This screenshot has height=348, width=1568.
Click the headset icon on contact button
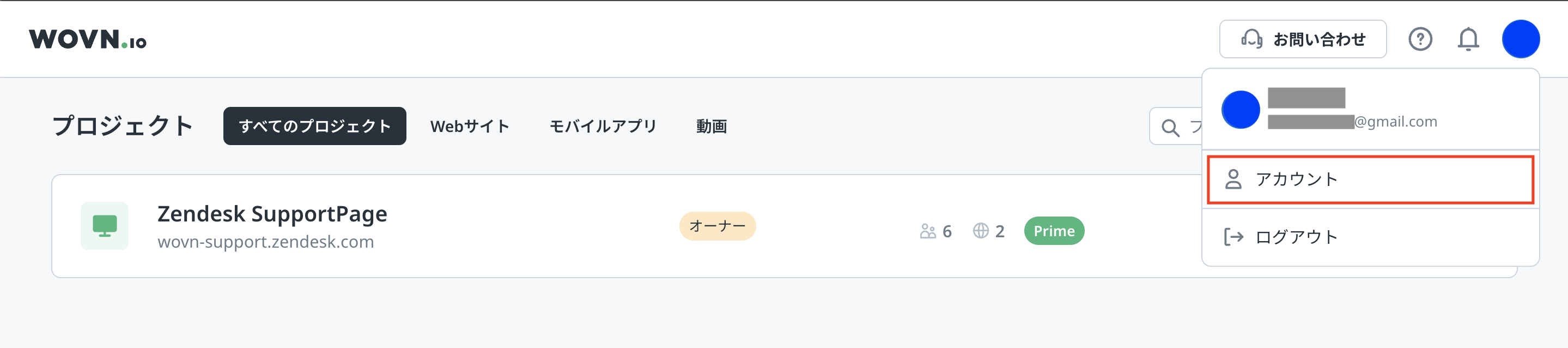[x=1251, y=39]
